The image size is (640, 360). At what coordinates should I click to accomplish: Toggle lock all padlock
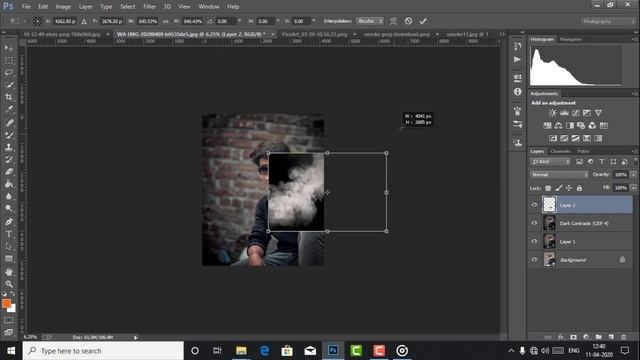579,188
